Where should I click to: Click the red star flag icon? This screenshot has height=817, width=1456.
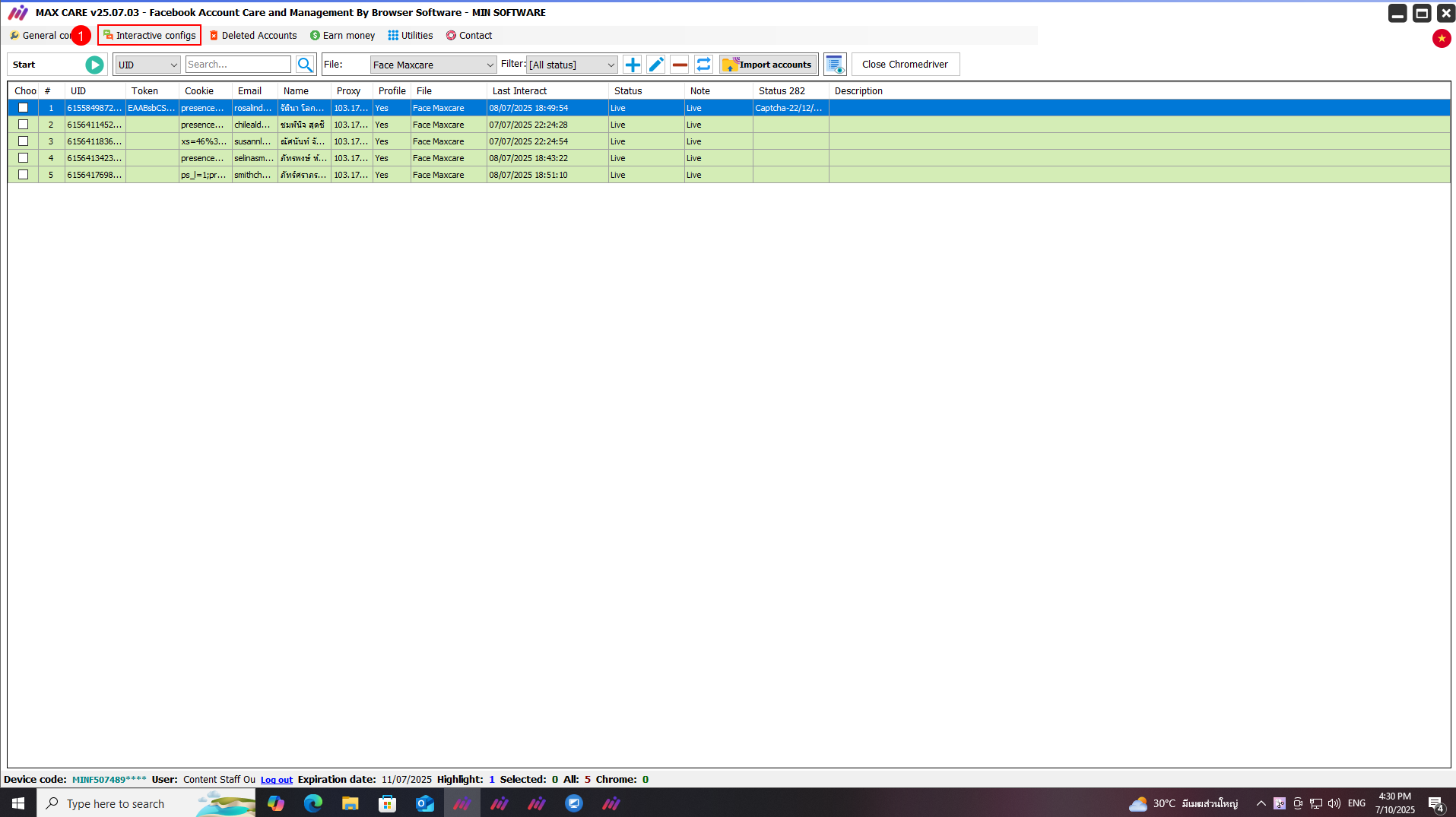pyautogui.click(x=1442, y=38)
